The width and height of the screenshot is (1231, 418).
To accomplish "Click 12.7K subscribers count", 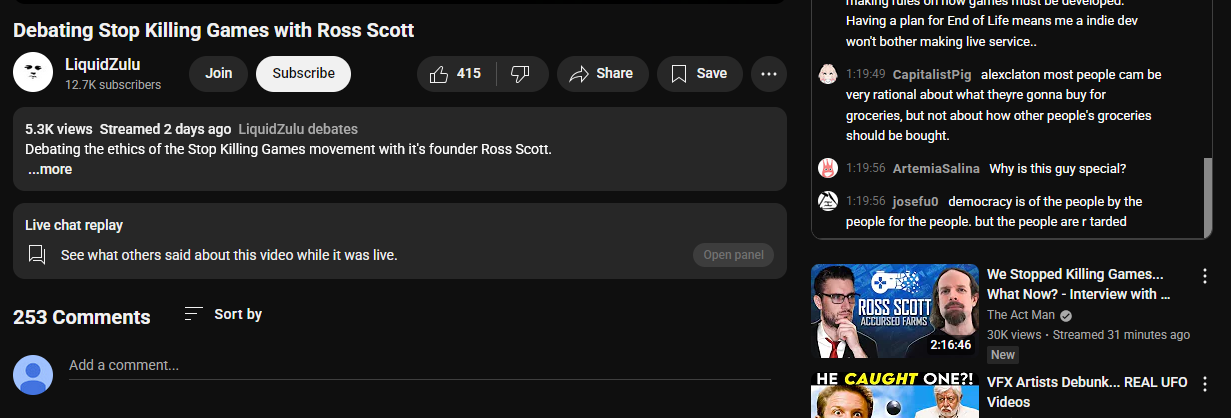I will [x=113, y=86].
